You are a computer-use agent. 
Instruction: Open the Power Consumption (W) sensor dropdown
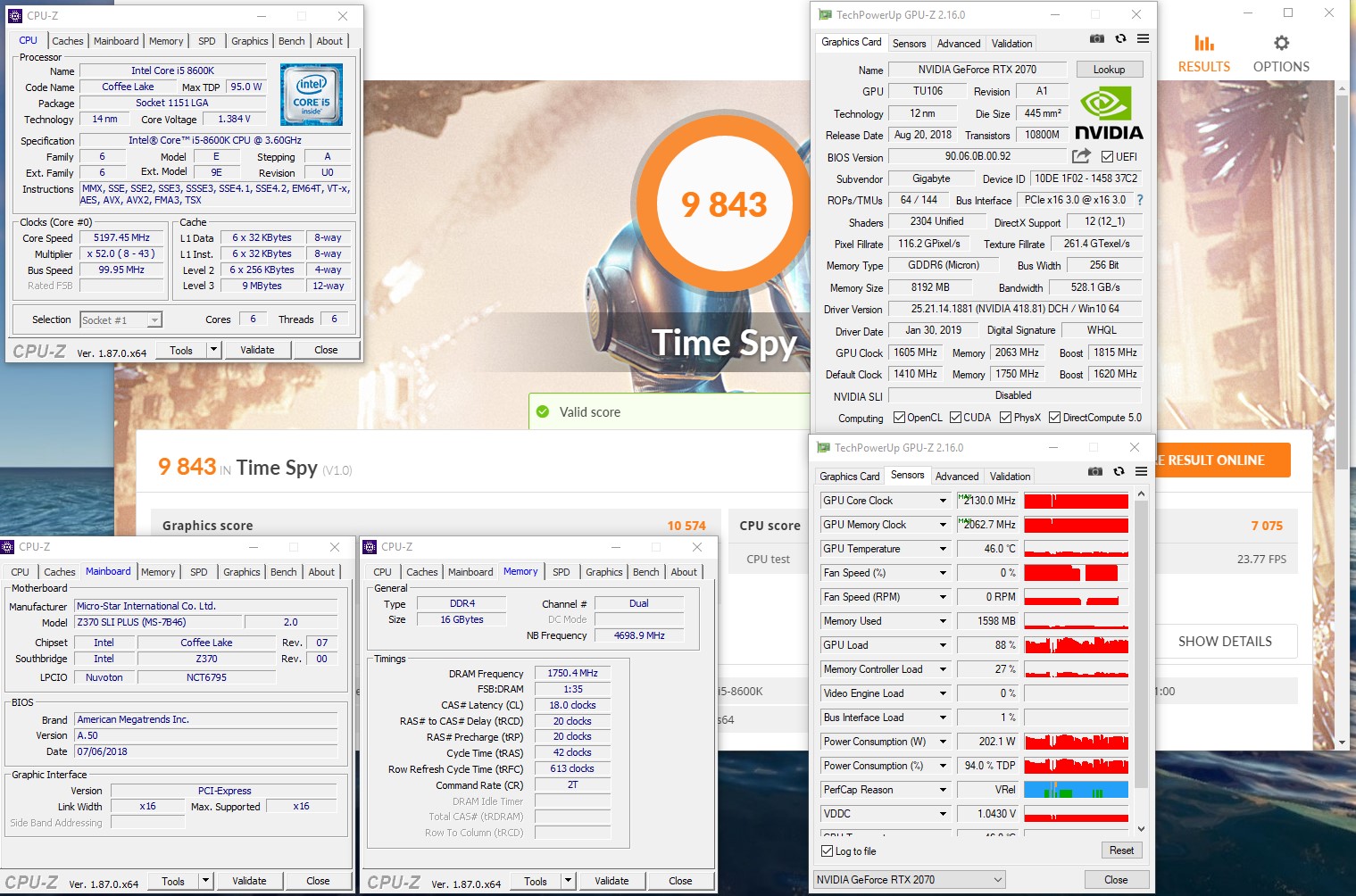(943, 742)
